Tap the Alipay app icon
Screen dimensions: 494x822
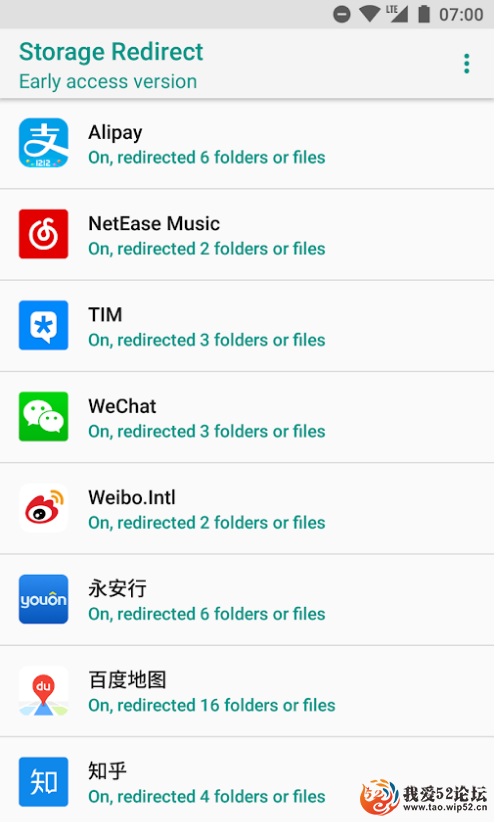tap(44, 143)
